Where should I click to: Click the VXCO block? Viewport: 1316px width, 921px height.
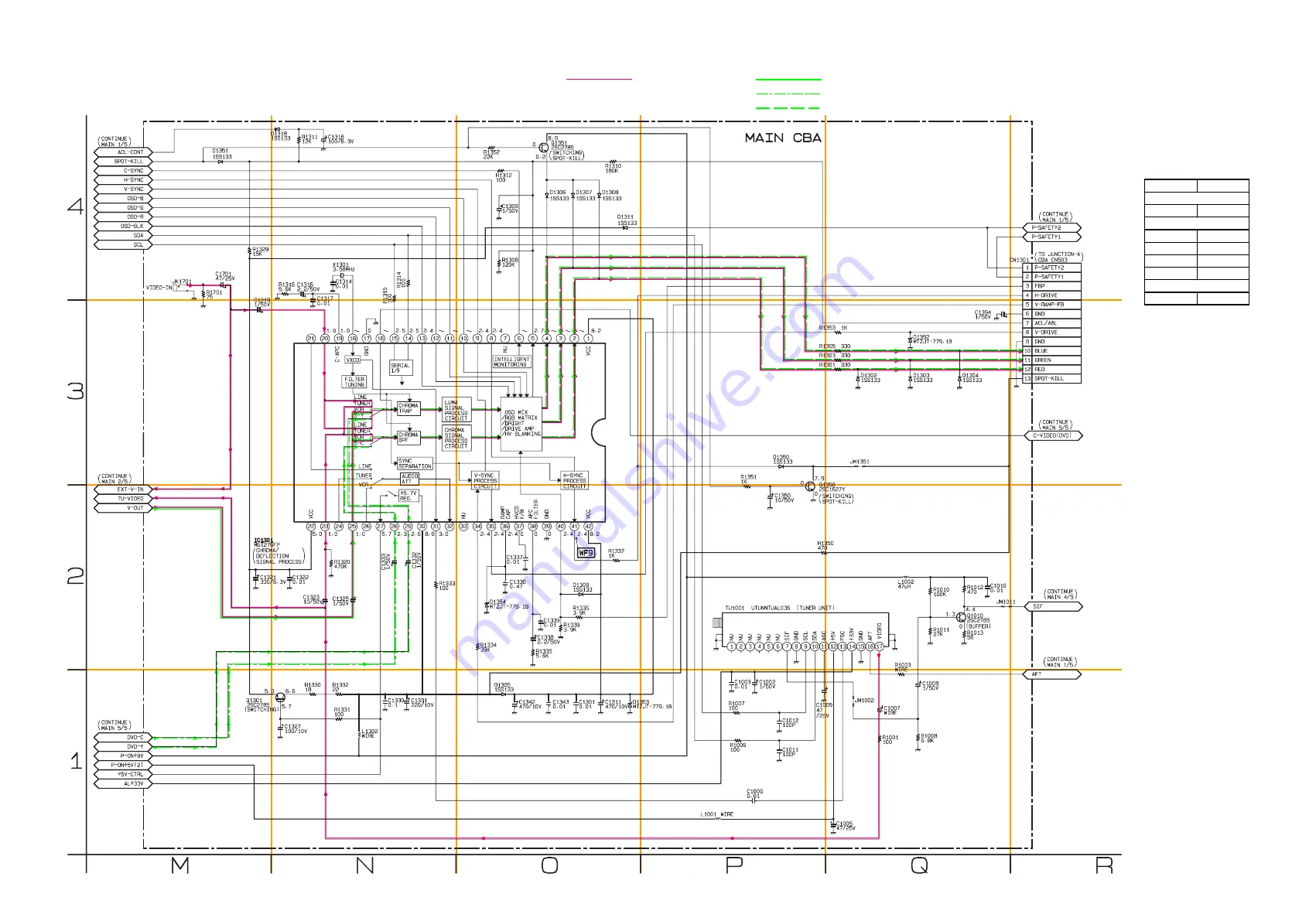pyautogui.click(x=353, y=360)
